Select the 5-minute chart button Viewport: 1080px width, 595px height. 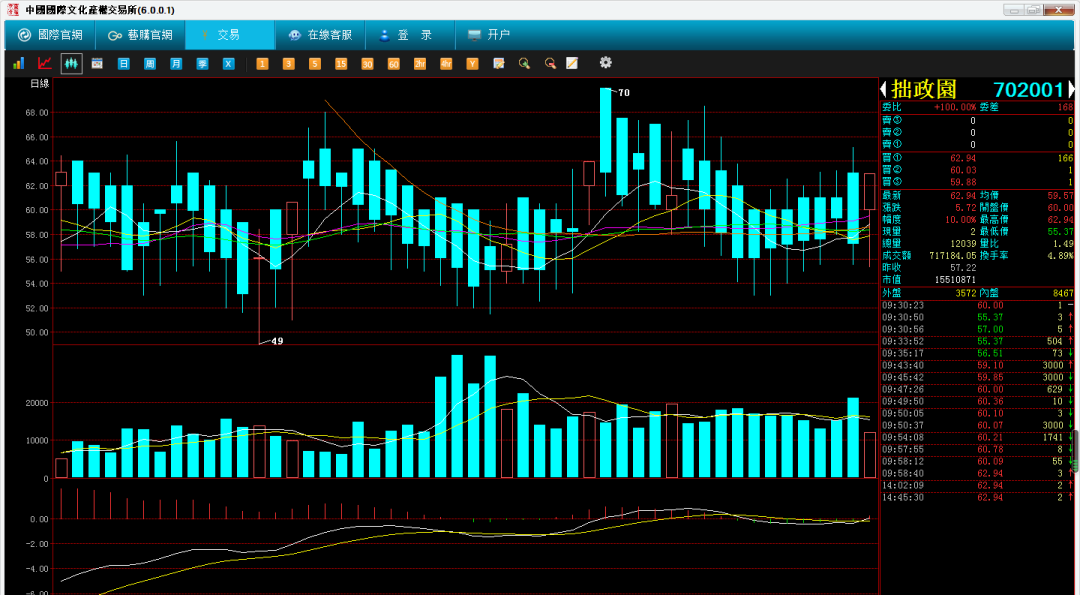[x=315, y=63]
